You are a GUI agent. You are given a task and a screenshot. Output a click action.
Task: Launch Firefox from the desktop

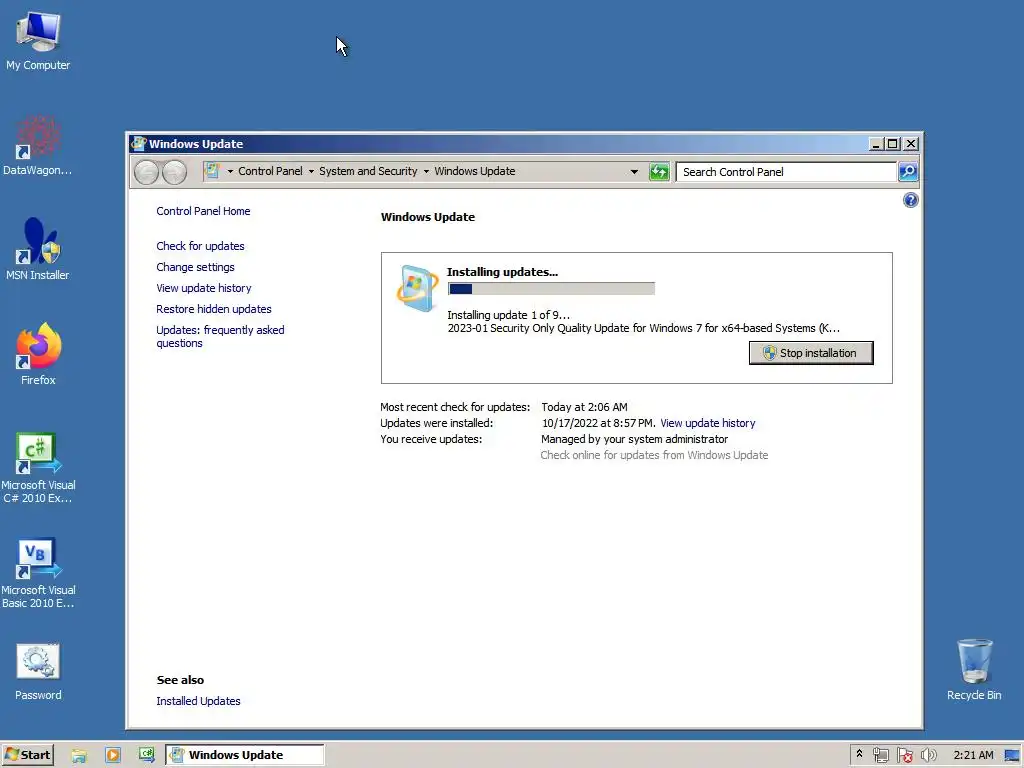(38, 354)
